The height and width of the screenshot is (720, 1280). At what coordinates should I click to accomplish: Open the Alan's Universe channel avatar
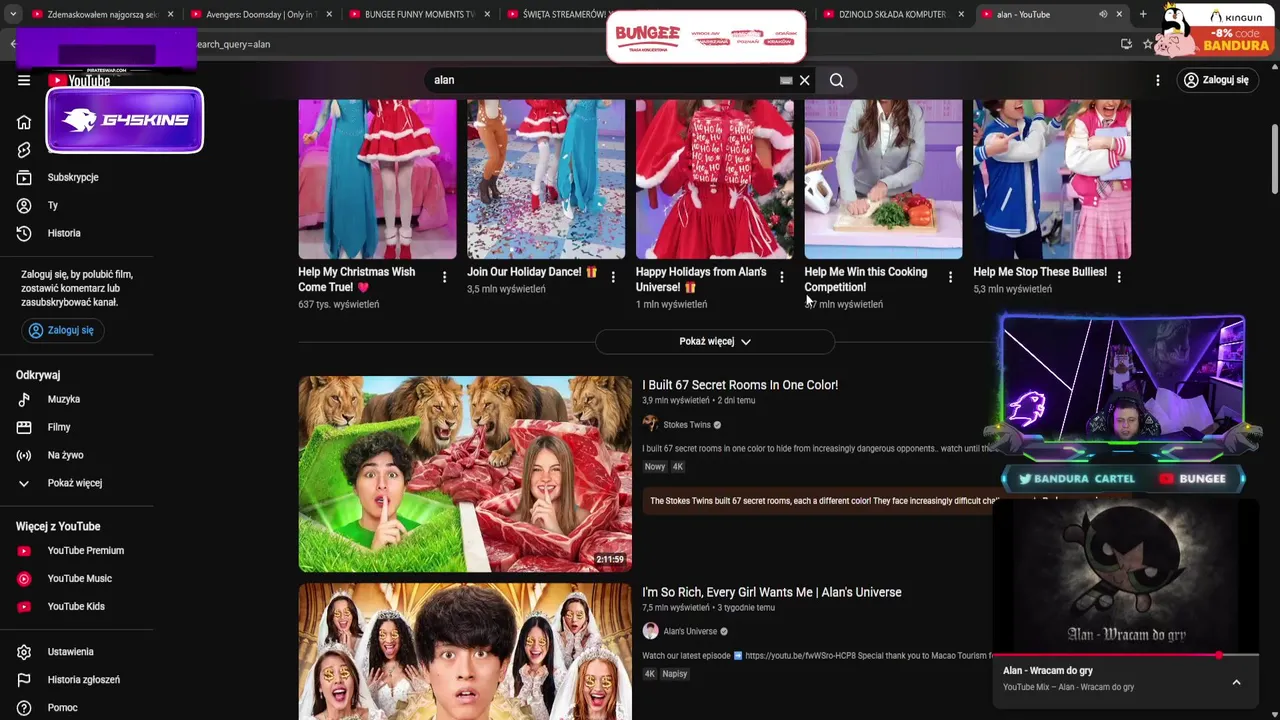click(x=650, y=631)
